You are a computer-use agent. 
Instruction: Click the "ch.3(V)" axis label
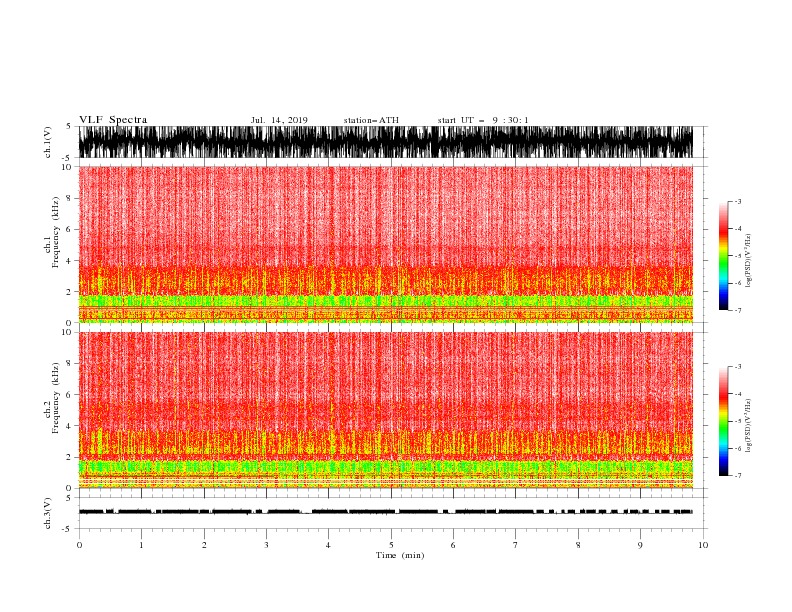click(48, 513)
